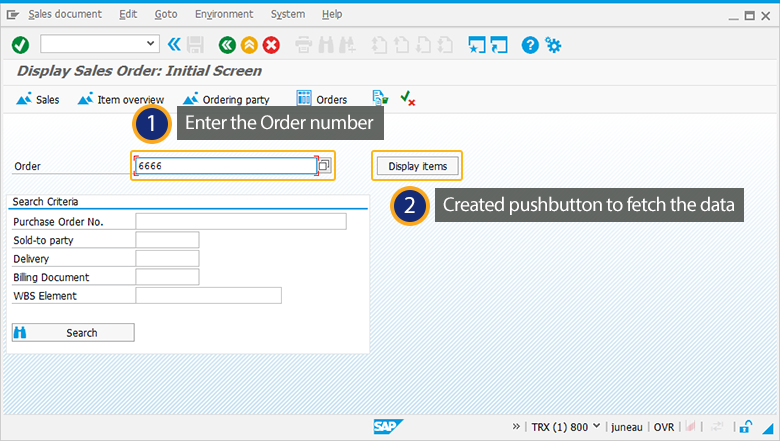Open the Help menu
The height and width of the screenshot is (441, 780).
[x=332, y=14]
